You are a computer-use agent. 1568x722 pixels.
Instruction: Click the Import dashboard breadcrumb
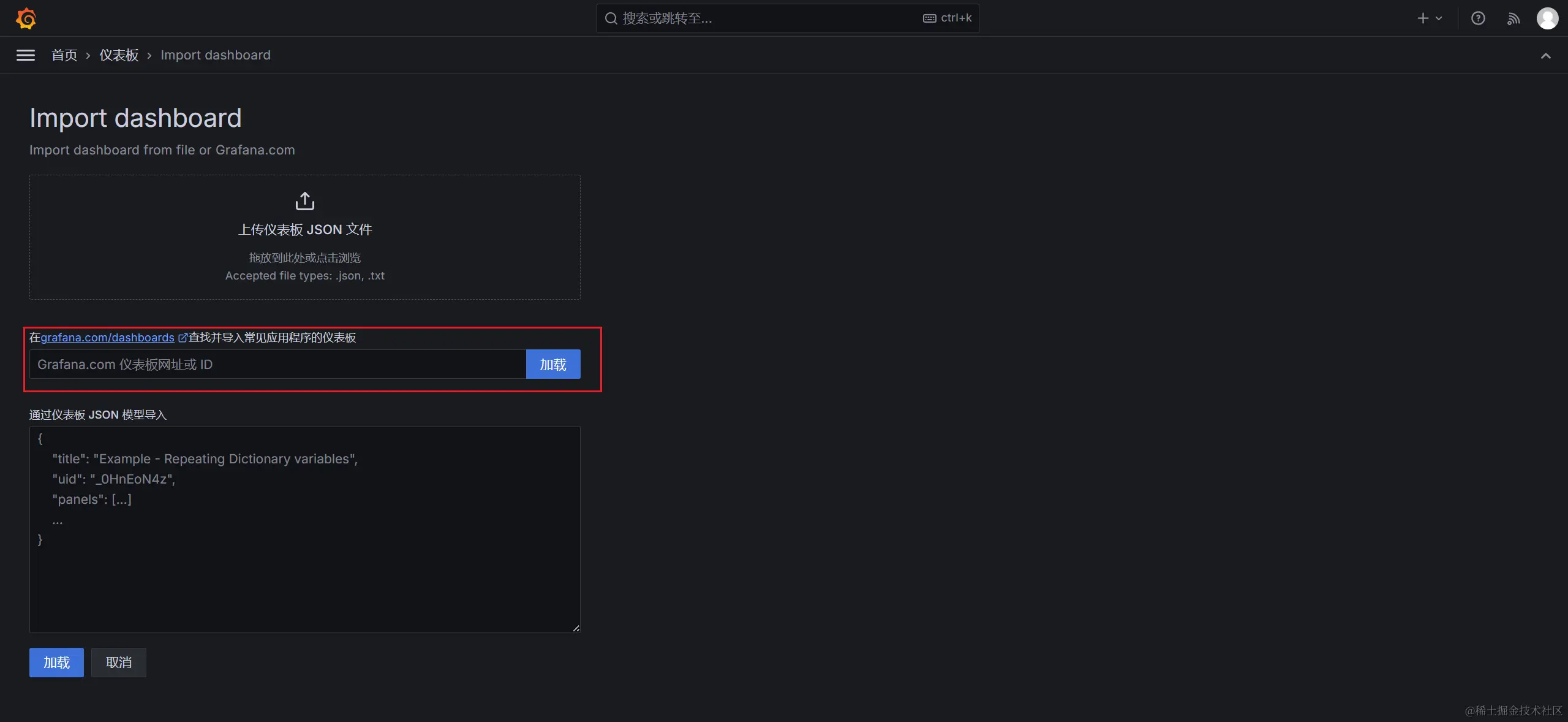click(215, 55)
